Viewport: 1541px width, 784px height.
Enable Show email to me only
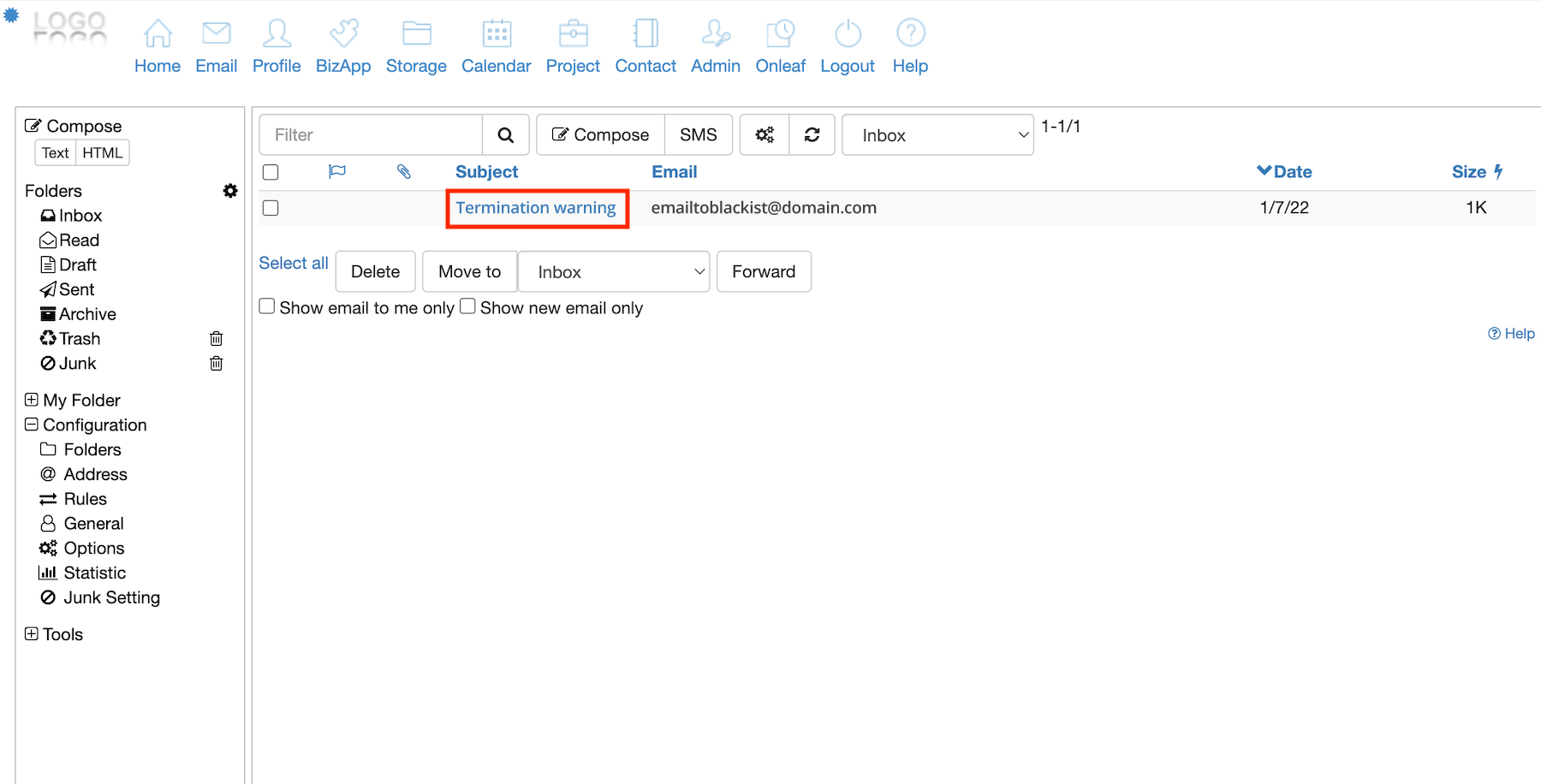[x=267, y=306]
